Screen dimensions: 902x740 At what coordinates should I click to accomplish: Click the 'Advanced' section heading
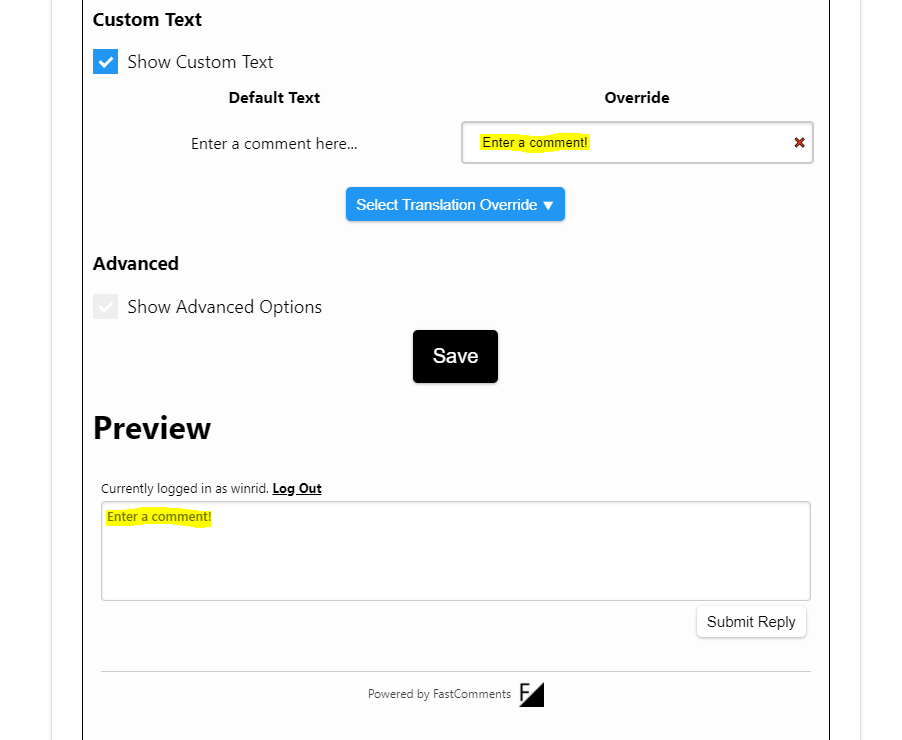click(x=136, y=264)
